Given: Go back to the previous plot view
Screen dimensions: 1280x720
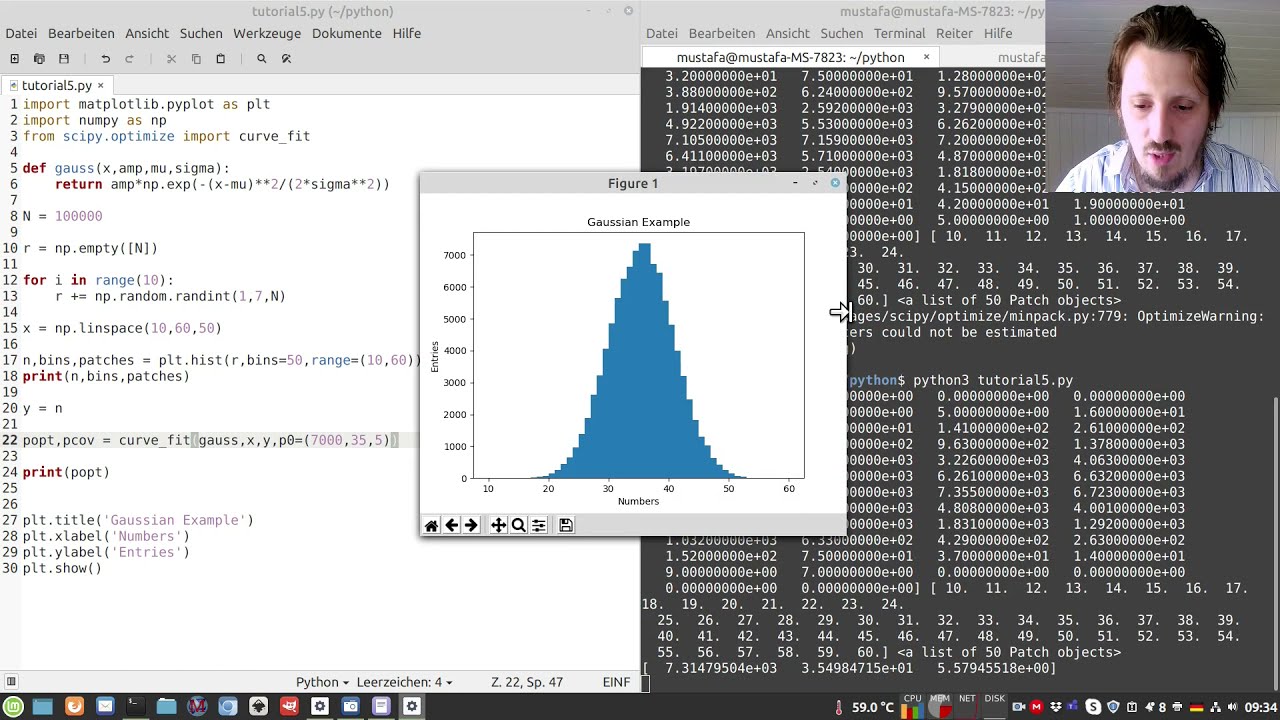Looking at the screenshot, I should pyautogui.click(x=451, y=525).
